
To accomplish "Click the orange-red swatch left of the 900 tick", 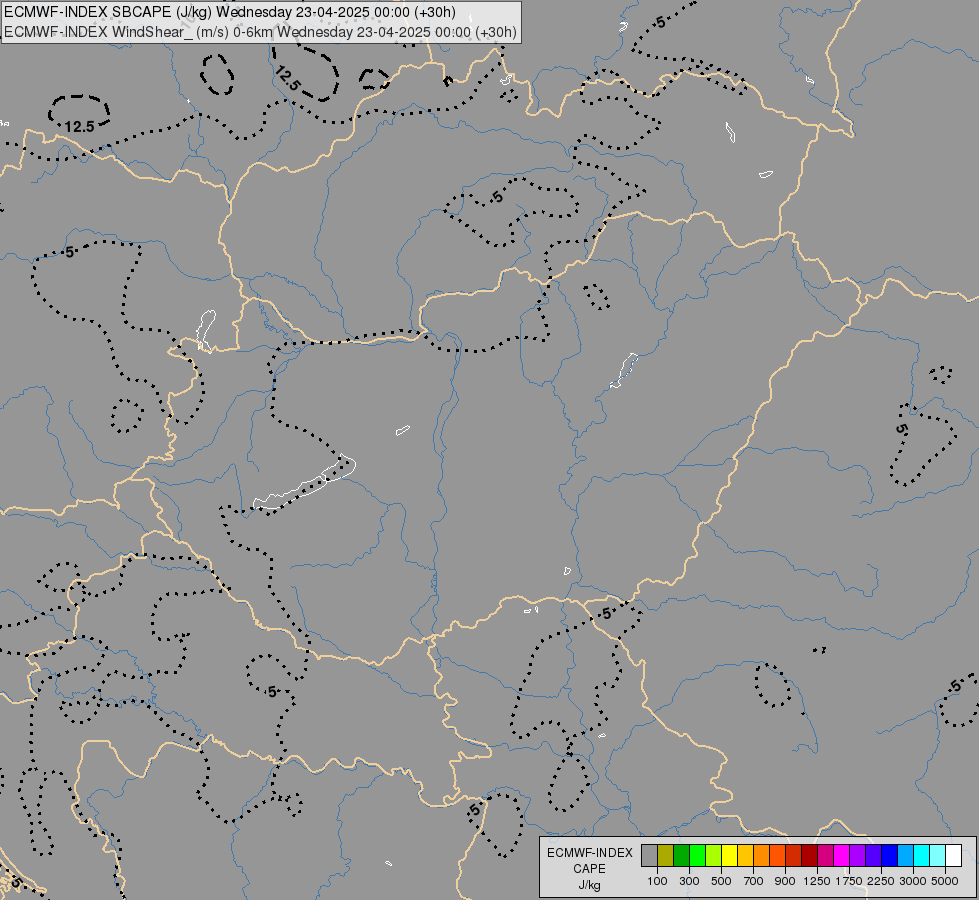I will click(777, 855).
